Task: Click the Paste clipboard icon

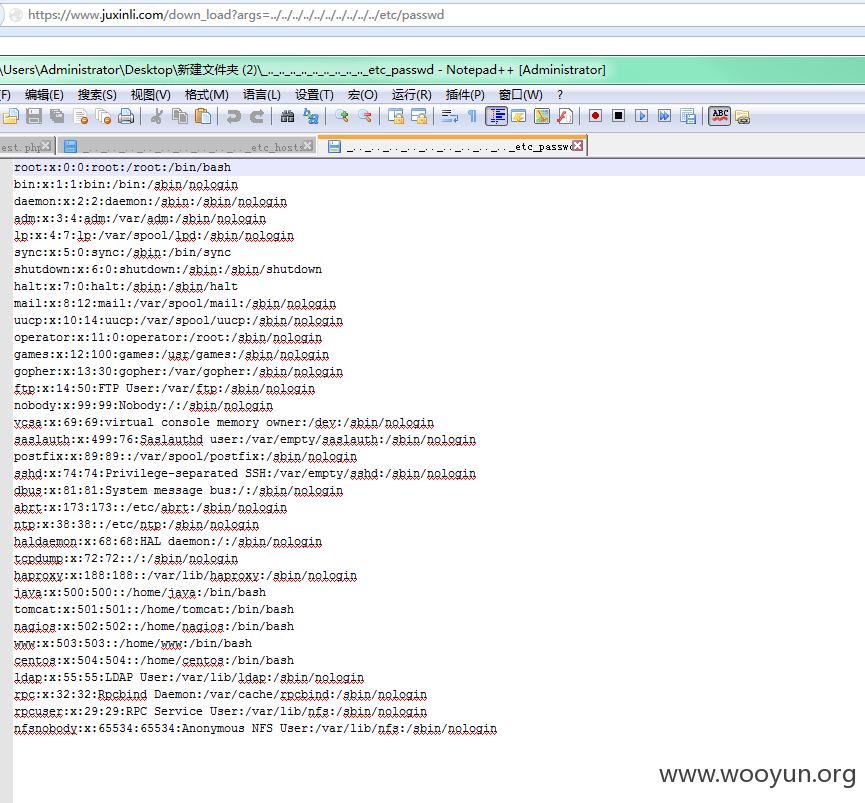Action: coord(204,116)
